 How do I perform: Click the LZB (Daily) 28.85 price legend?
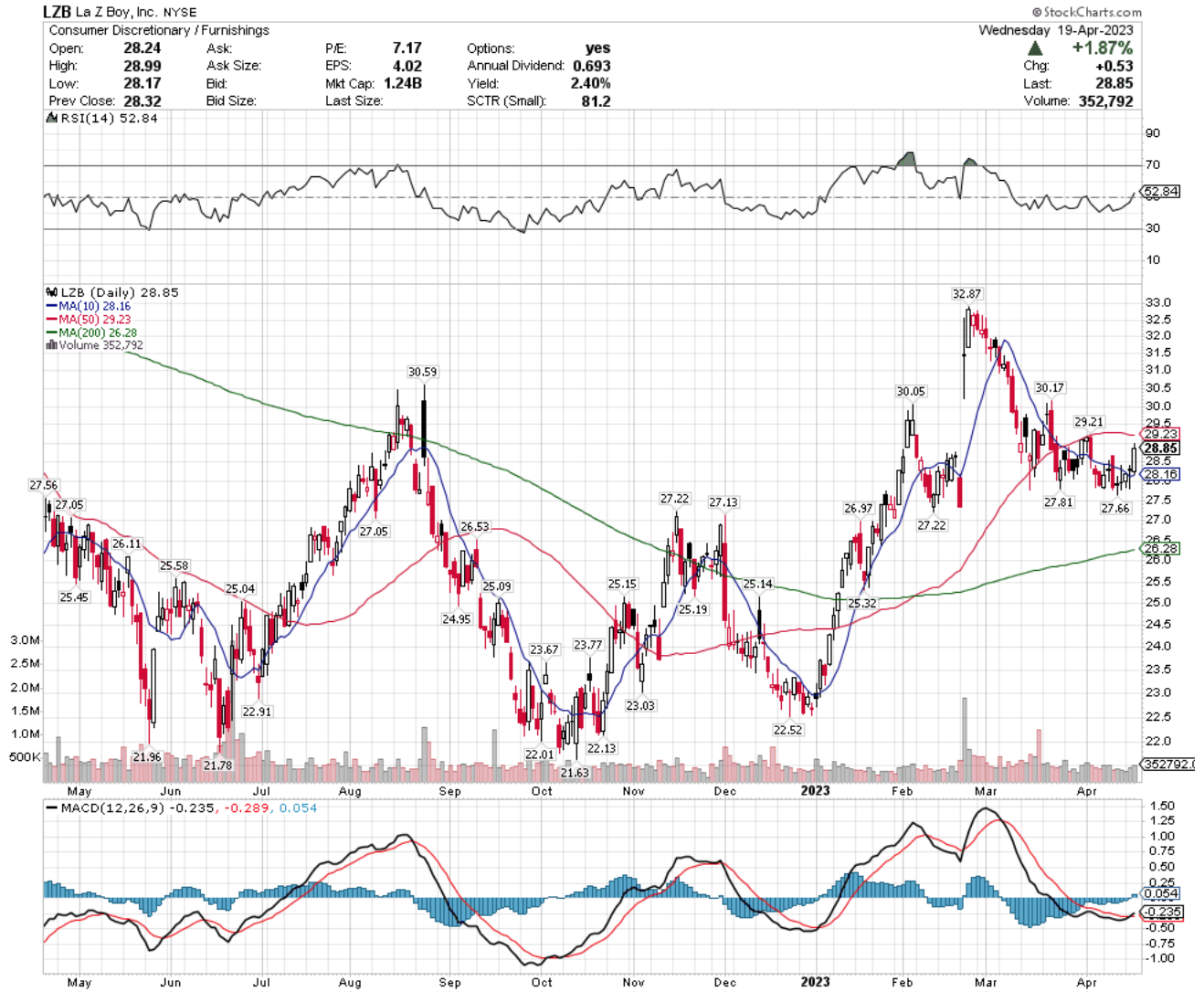113,292
